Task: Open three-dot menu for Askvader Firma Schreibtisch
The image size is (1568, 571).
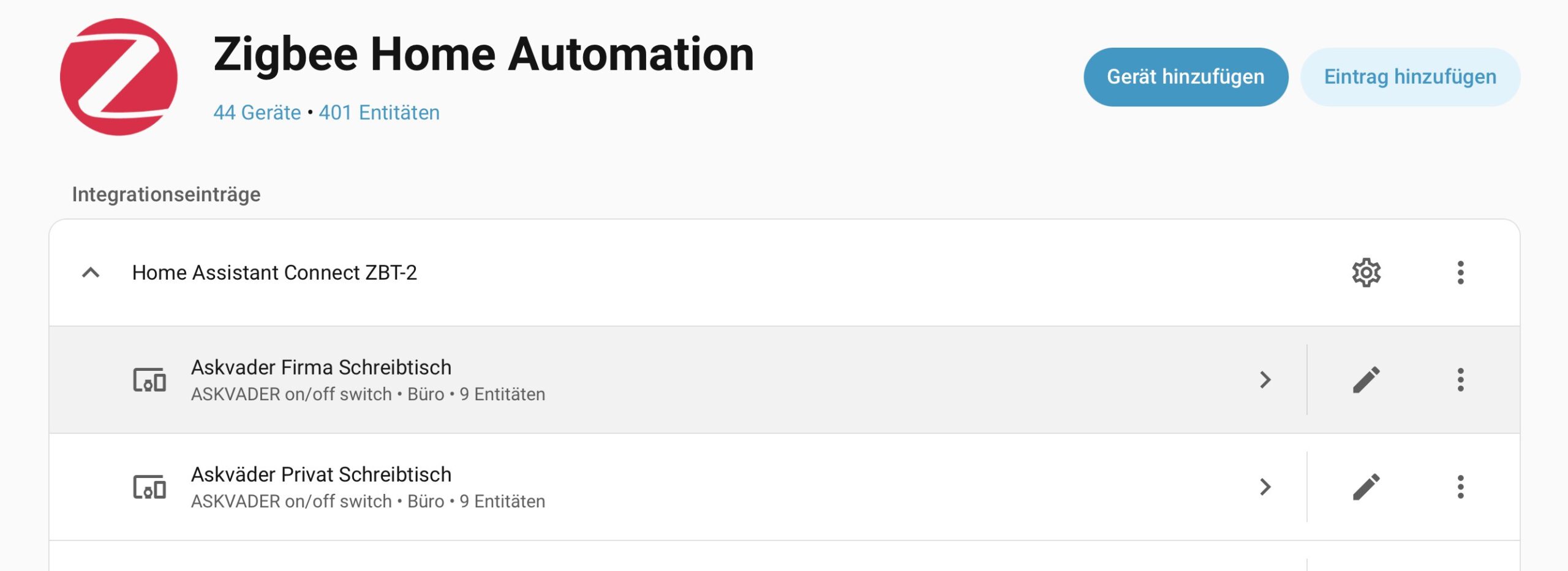Action: click(1460, 380)
